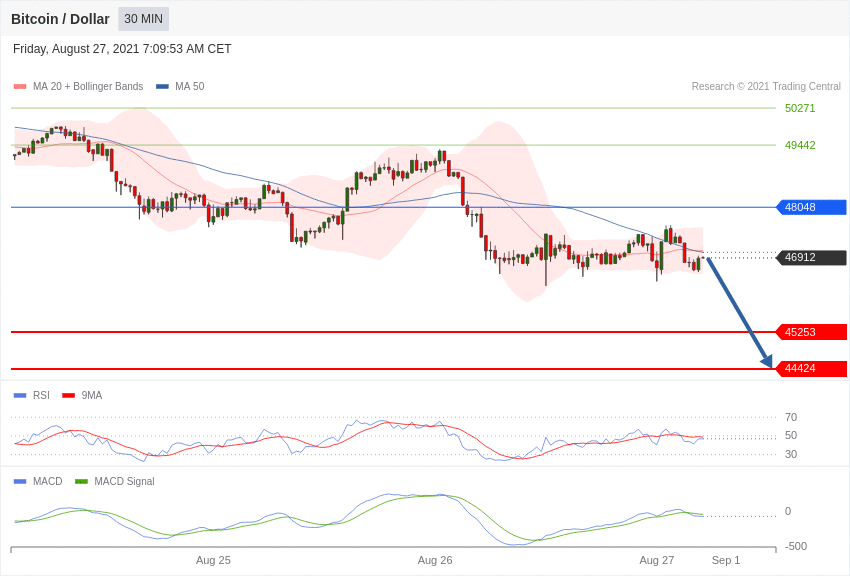Click the MA 20 + Bollinger Bands pink legend swatch
The image size is (850, 576).
20,87
